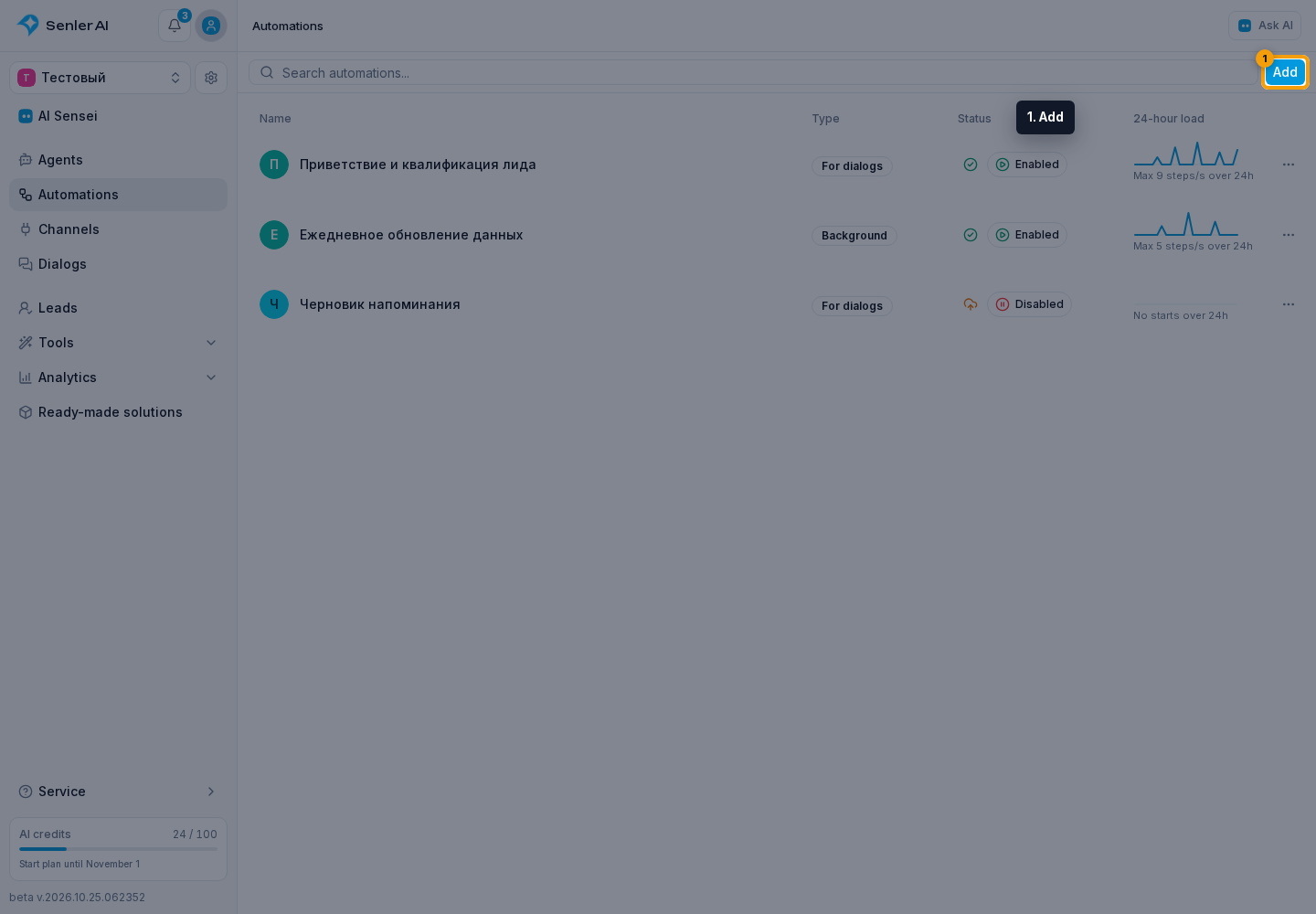1316x914 pixels.
Task: Click published checkmark on Приветствие row
Action: (971, 165)
